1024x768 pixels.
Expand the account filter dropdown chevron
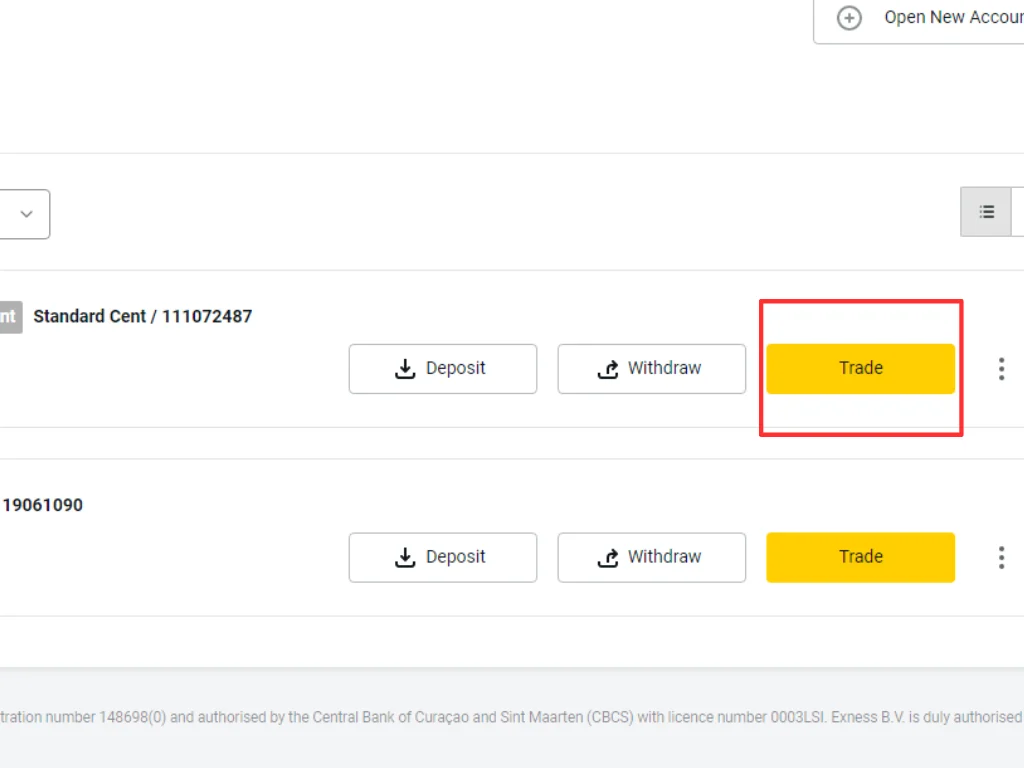27,214
